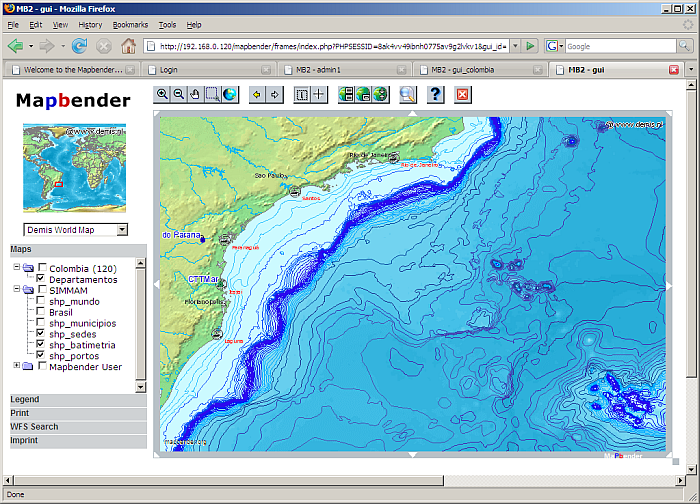
Task: Collapse the SIMMAM folder tree node
Action: click(x=16, y=290)
